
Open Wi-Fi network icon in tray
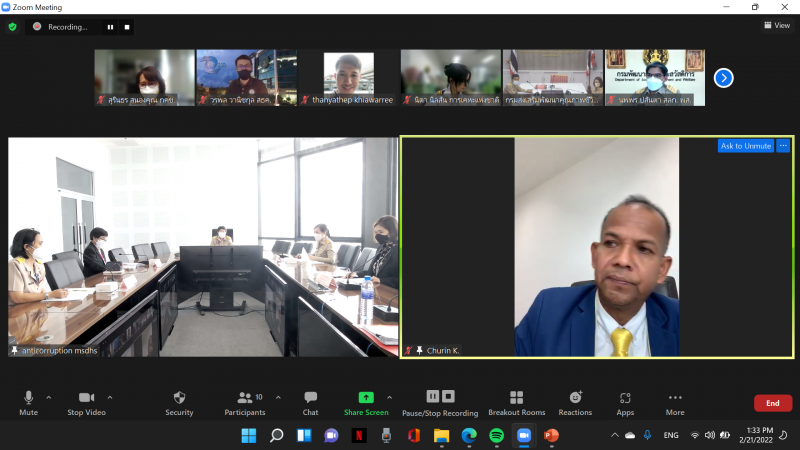point(694,435)
